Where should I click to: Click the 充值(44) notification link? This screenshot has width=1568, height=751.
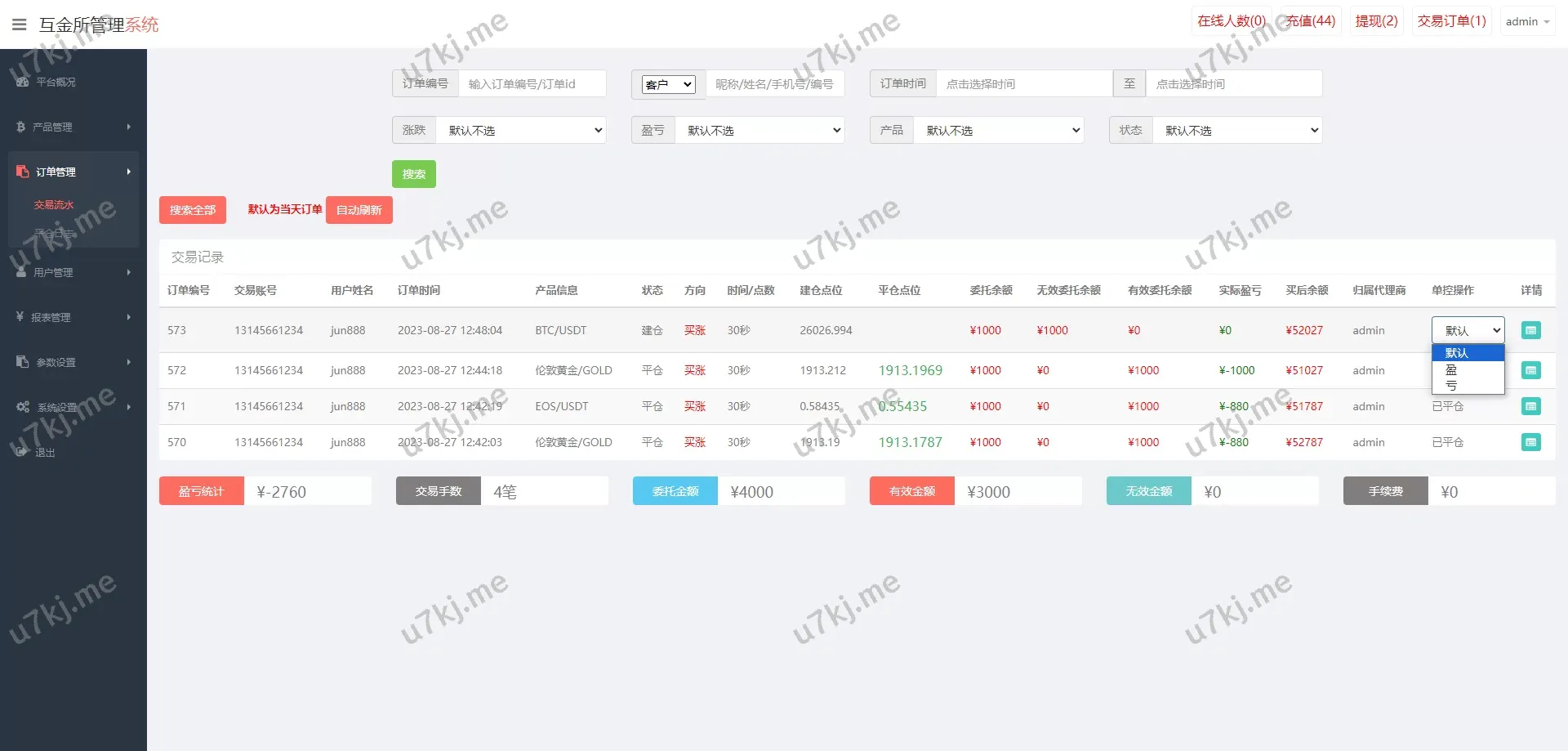coord(1310,21)
